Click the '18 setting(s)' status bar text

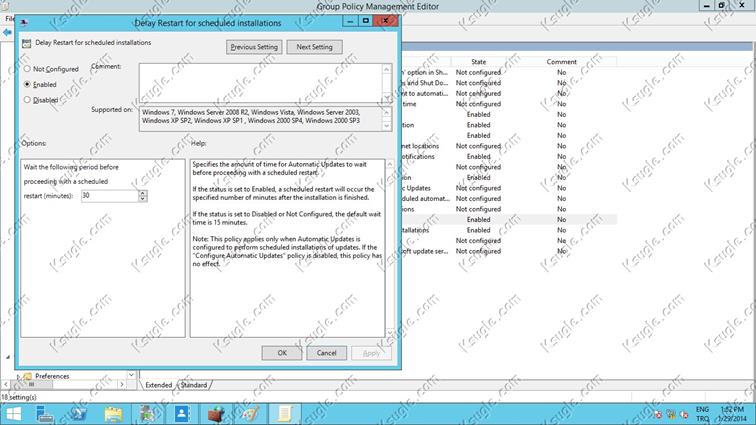click(18, 397)
